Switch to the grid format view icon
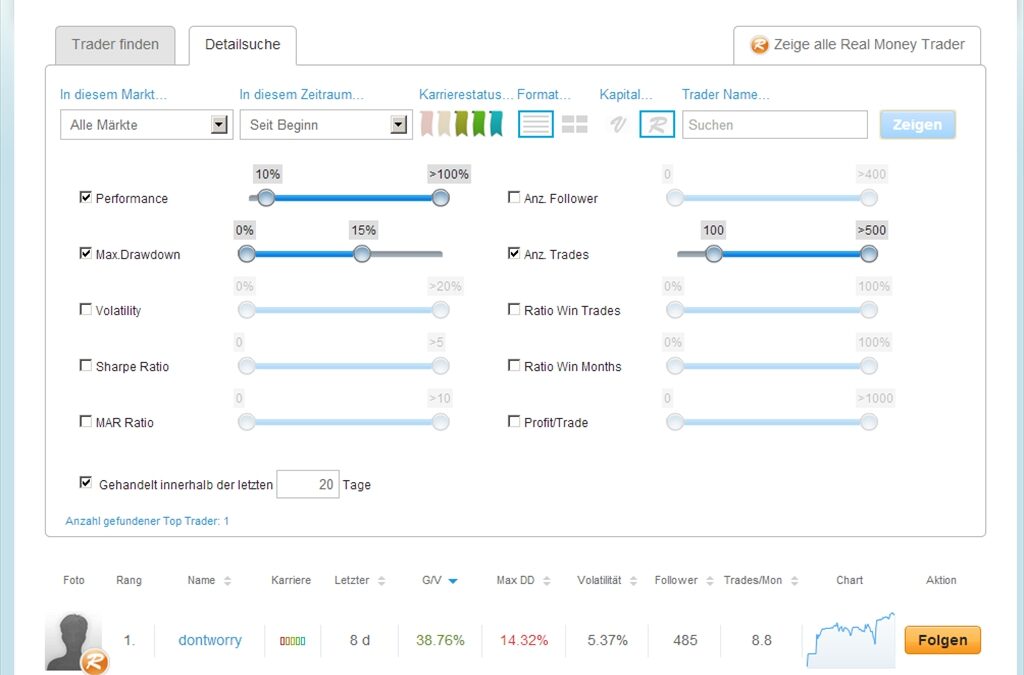The image size is (1024, 675). point(574,125)
